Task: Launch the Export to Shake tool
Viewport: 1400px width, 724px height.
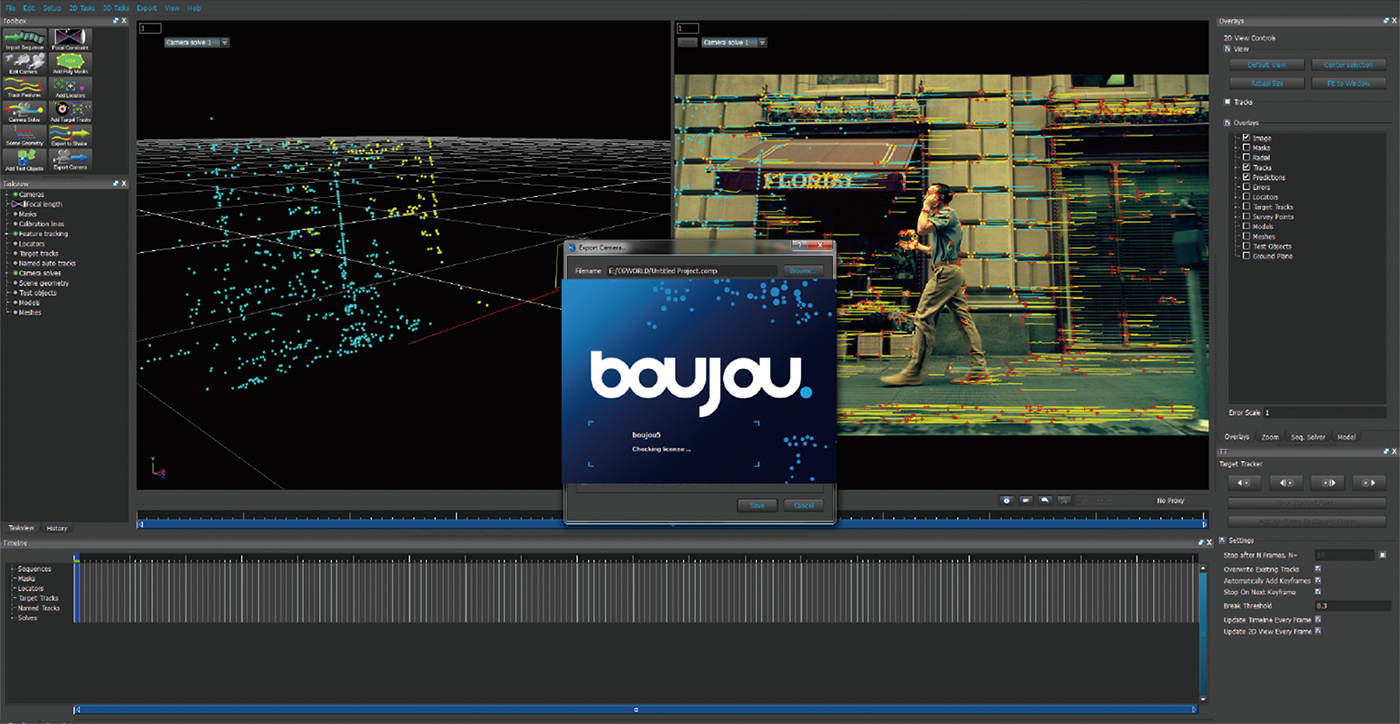Action: coord(70,136)
